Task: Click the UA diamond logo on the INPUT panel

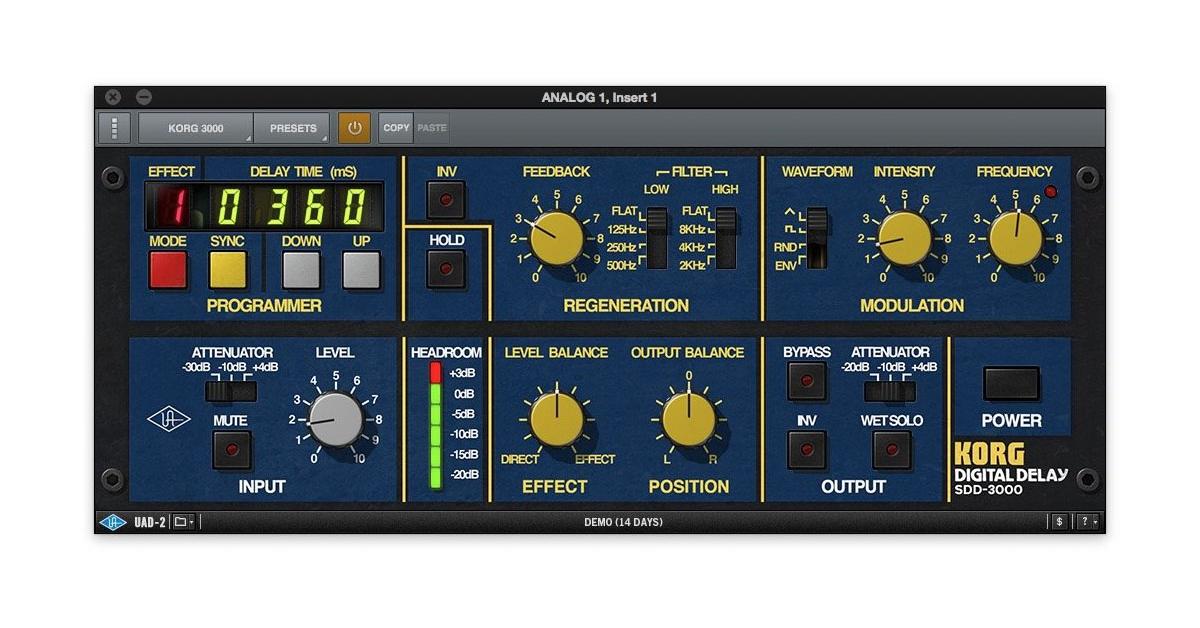Action: (x=170, y=420)
